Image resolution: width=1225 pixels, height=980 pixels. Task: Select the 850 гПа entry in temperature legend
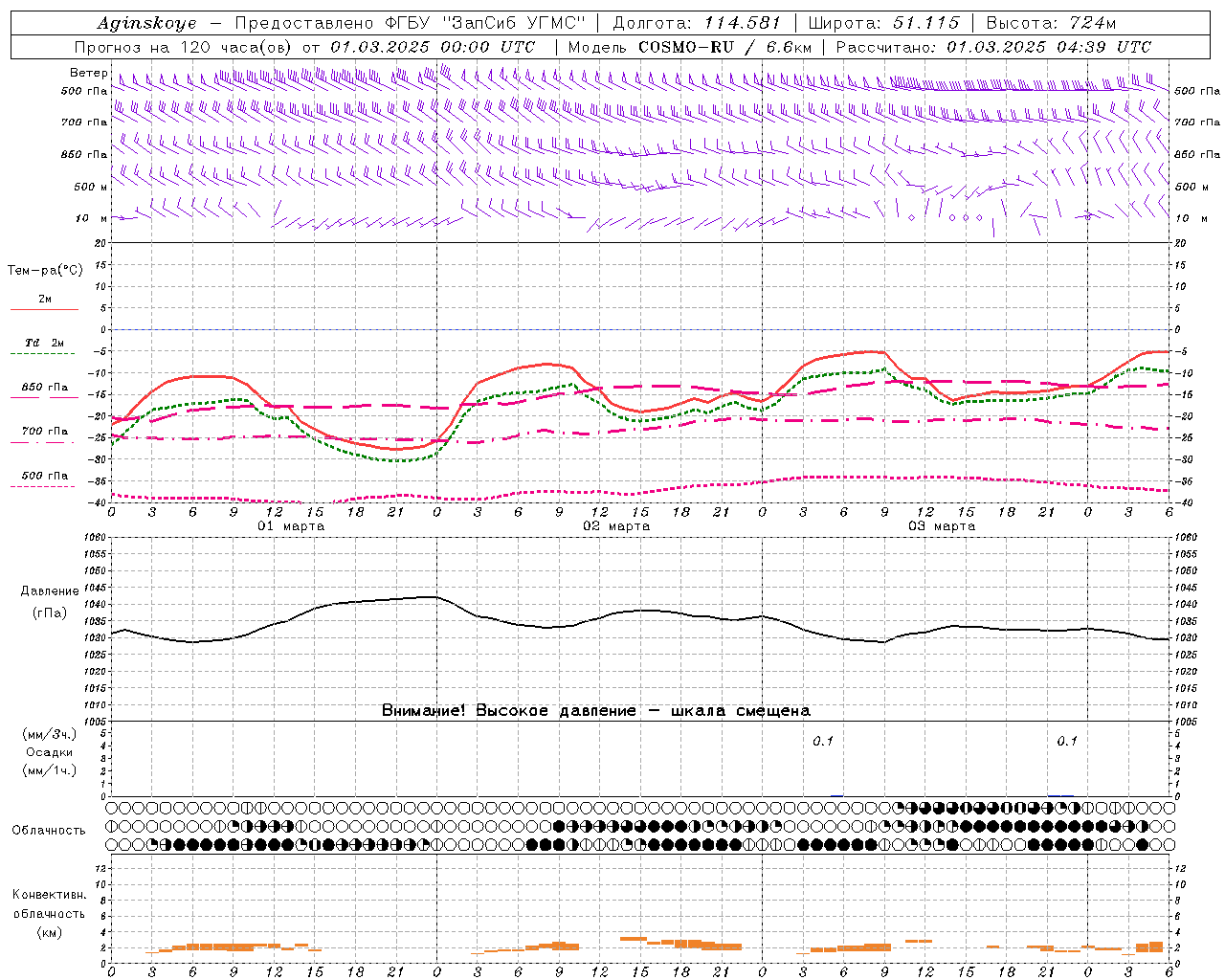click(x=45, y=388)
